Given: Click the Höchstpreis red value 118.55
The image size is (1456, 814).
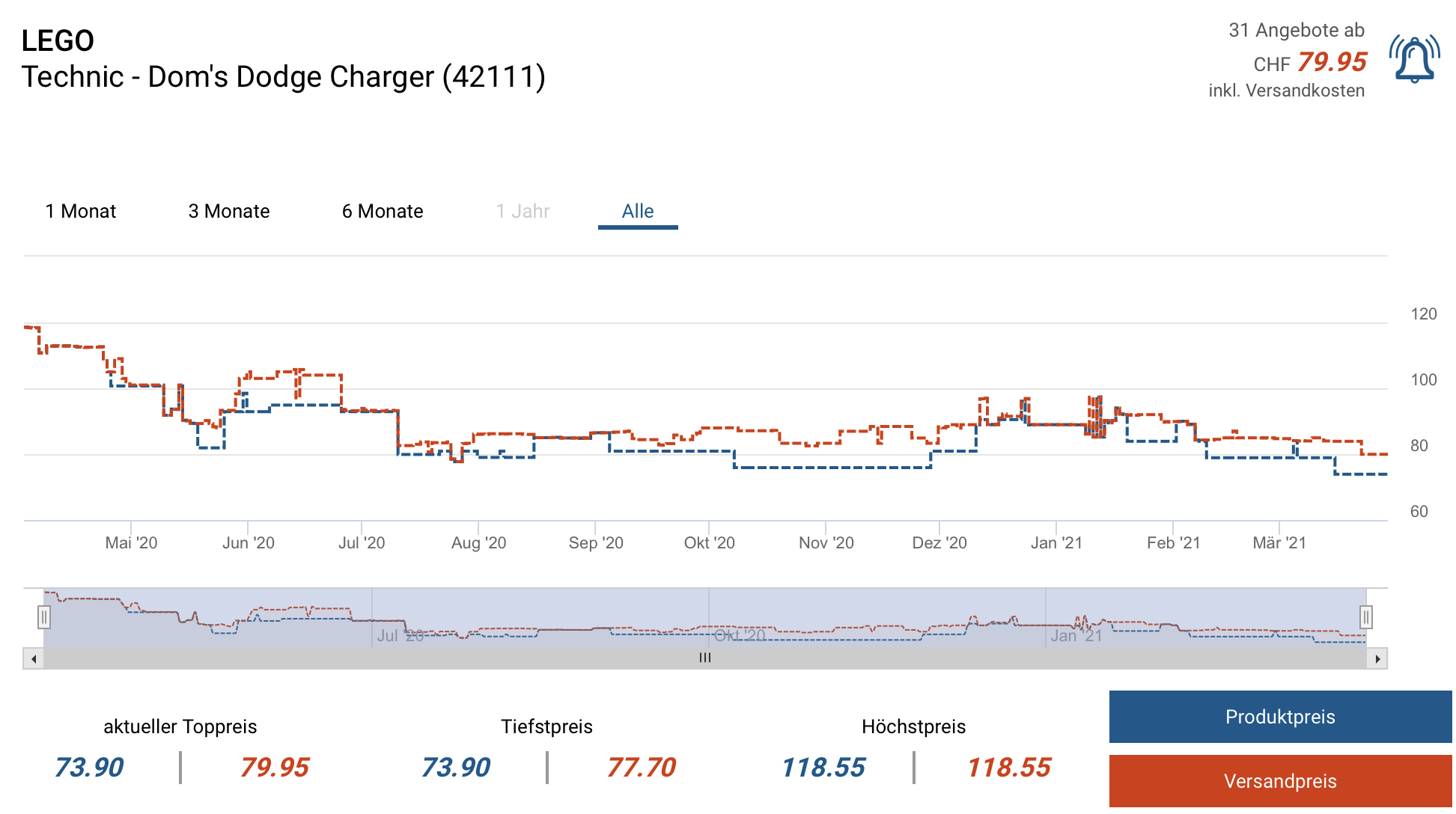Looking at the screenshot, I should point(1008,768).
